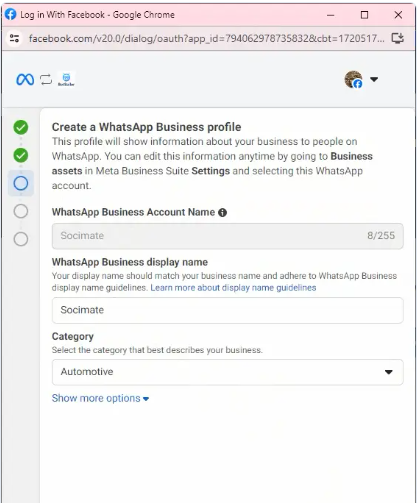The height and width of the screenshot is (503, 420).
Task: Click the WhatsApp Business display name field
Action: point(228,310)
